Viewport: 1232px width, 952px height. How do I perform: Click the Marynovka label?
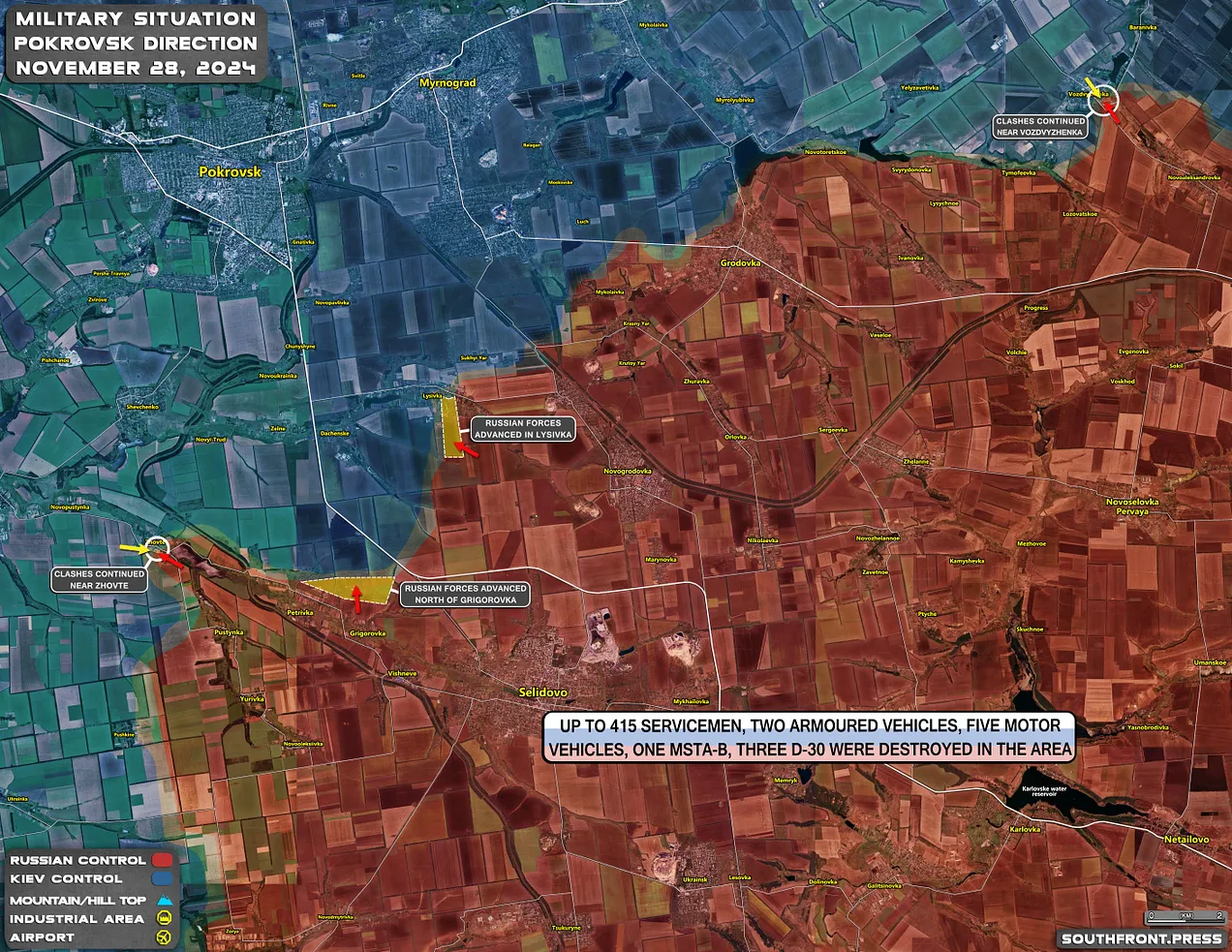coord(661,560)
